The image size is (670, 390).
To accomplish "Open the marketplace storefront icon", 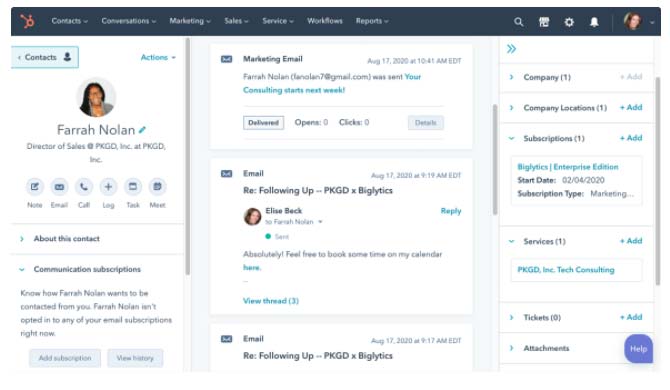I will (x=544, y=22).
